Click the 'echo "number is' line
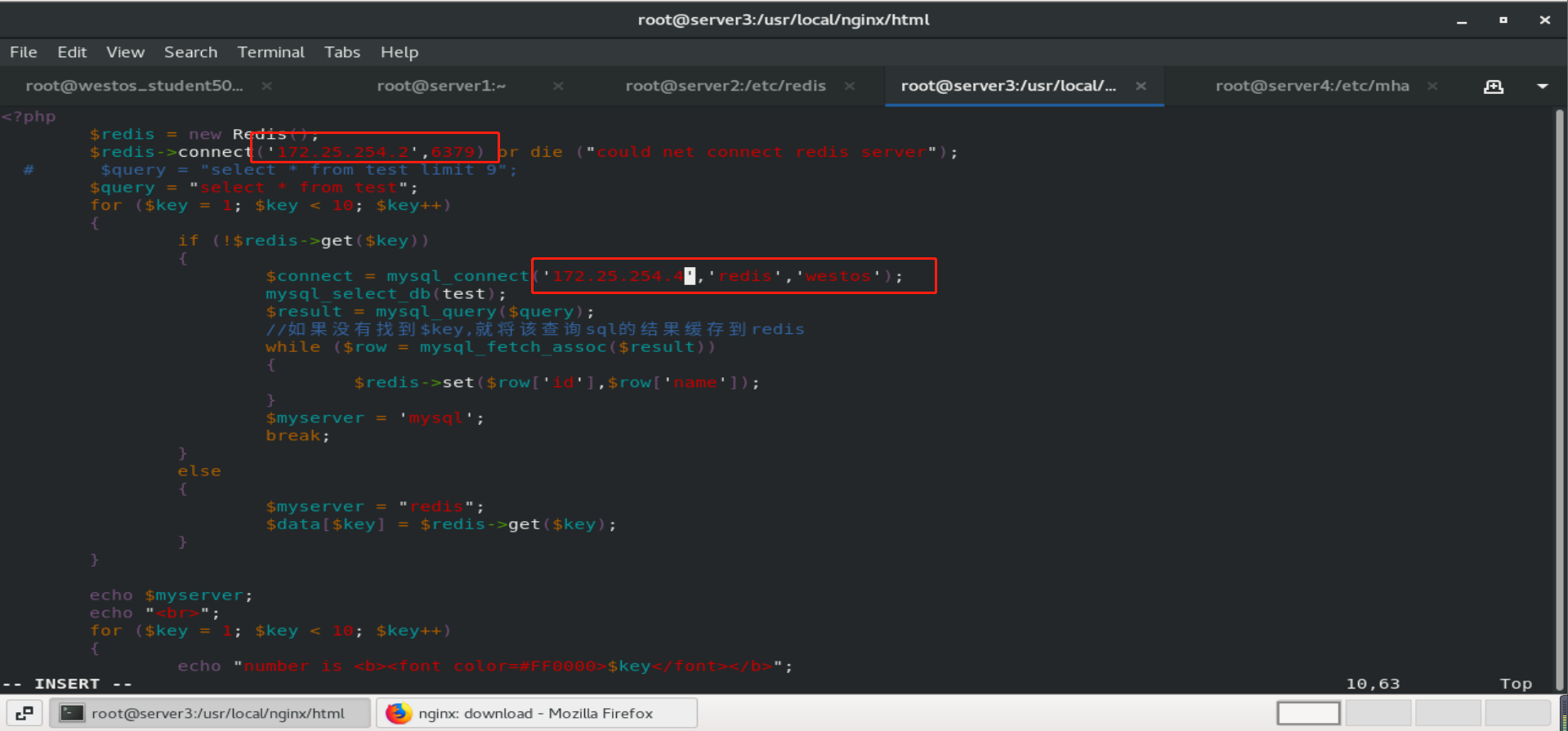This screenshot has height=731, width=1568. (485, 666)
